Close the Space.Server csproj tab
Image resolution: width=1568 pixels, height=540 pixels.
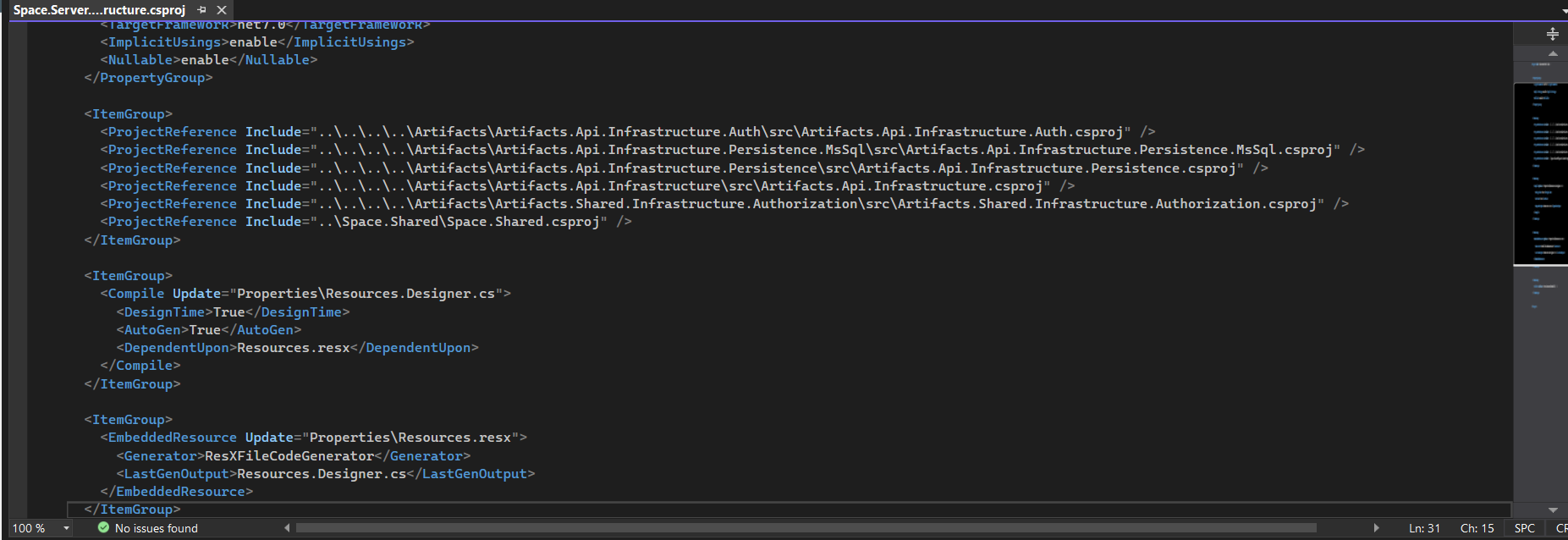point(222,10)
